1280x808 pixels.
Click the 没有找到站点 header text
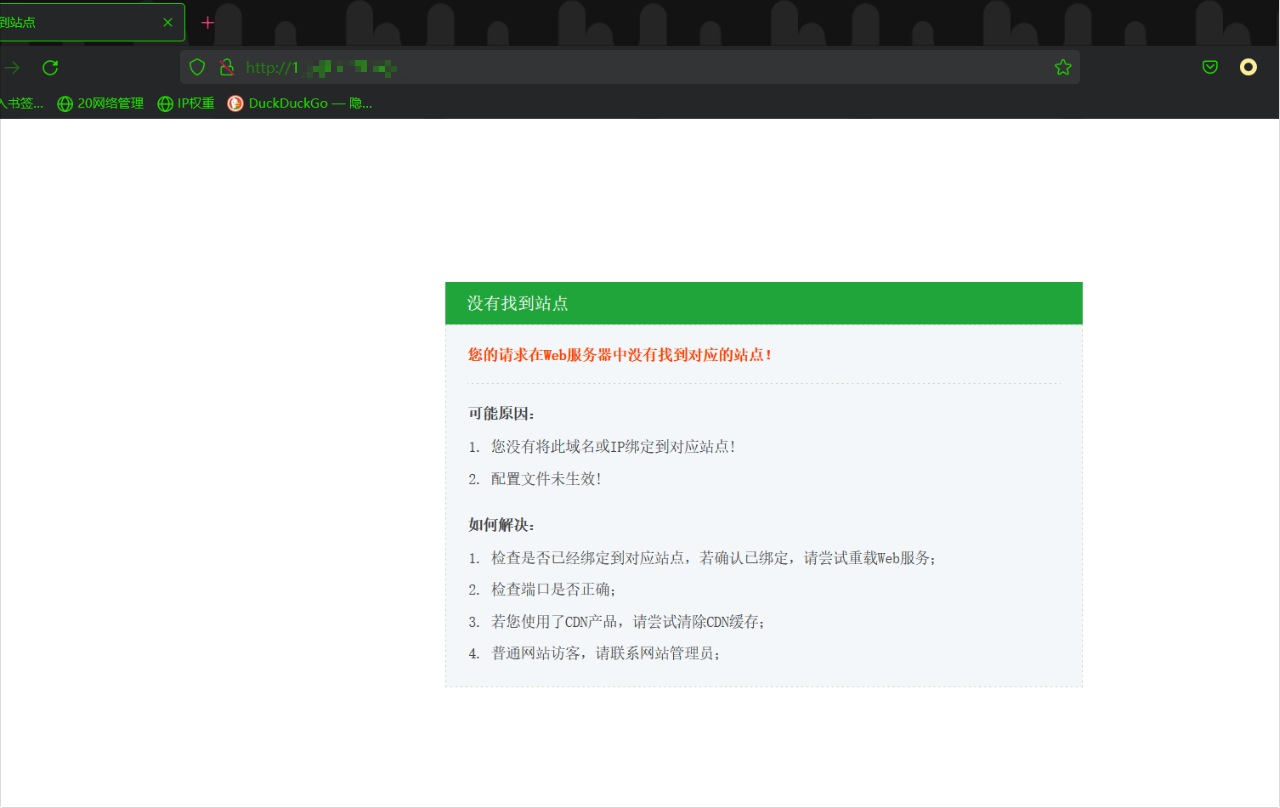click(x=518, y=303)
